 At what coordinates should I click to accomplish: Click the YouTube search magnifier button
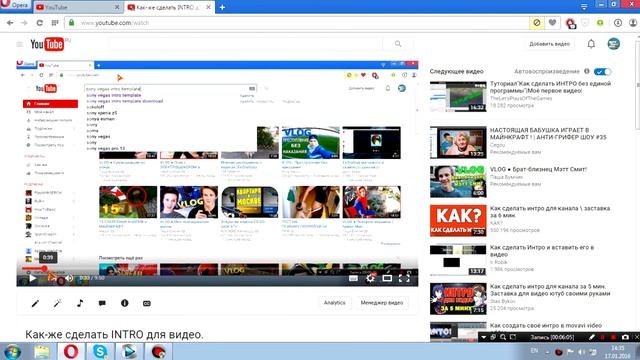pyautogui.click(x=398, y=44)
